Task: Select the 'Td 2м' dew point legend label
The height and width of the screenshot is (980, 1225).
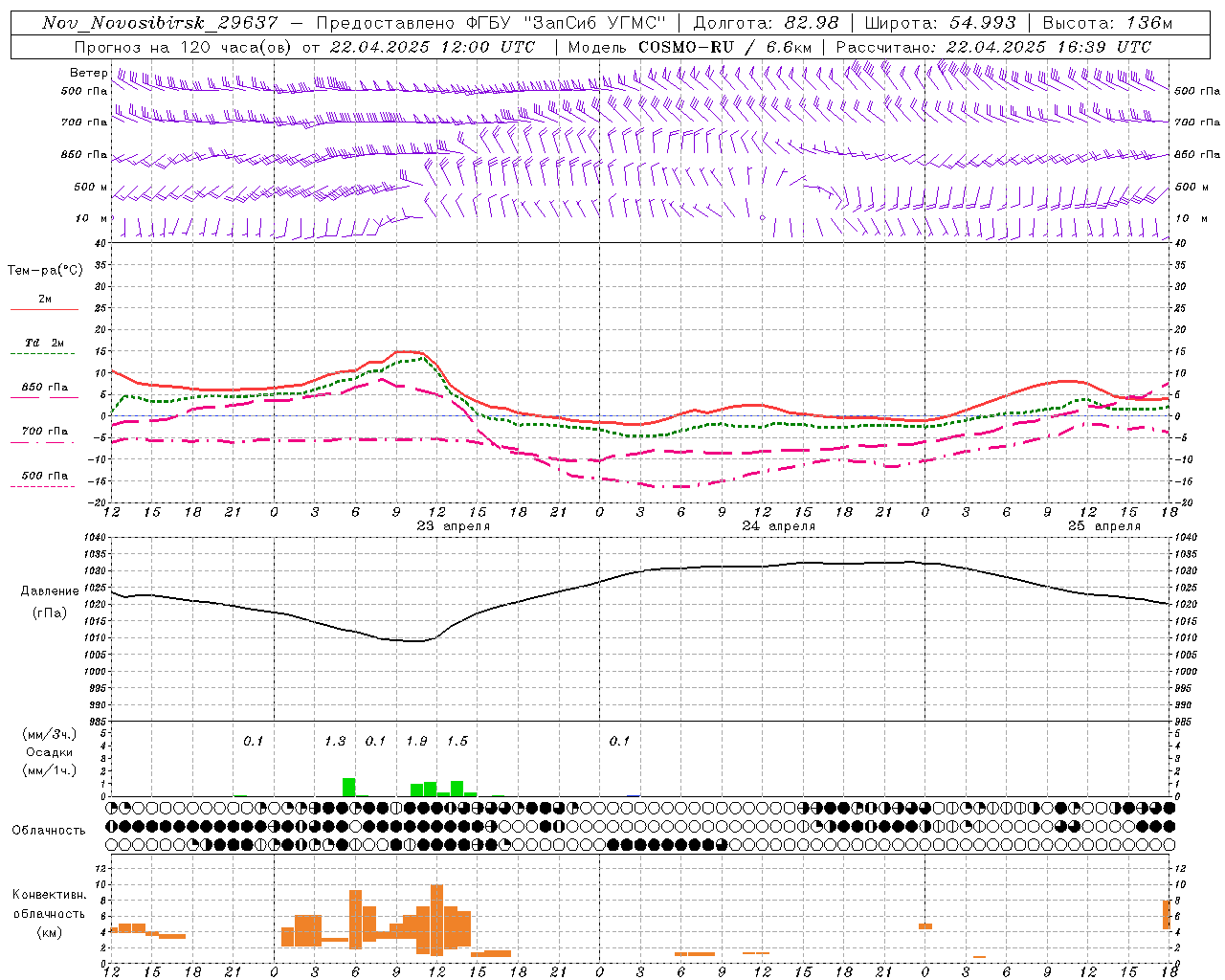Action: pos(44,343)
